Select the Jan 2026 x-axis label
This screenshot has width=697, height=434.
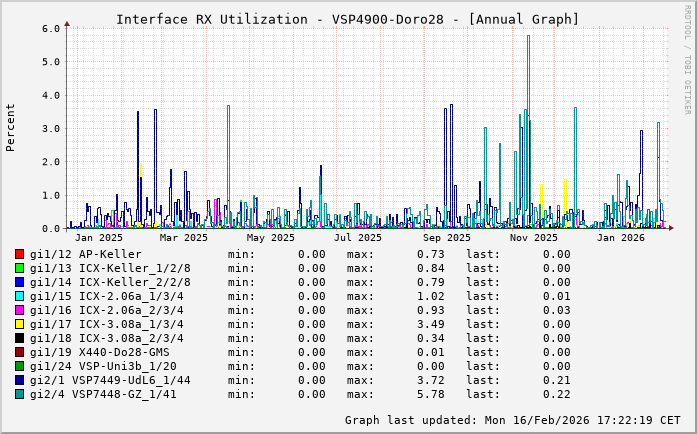(x=620, y=237)
